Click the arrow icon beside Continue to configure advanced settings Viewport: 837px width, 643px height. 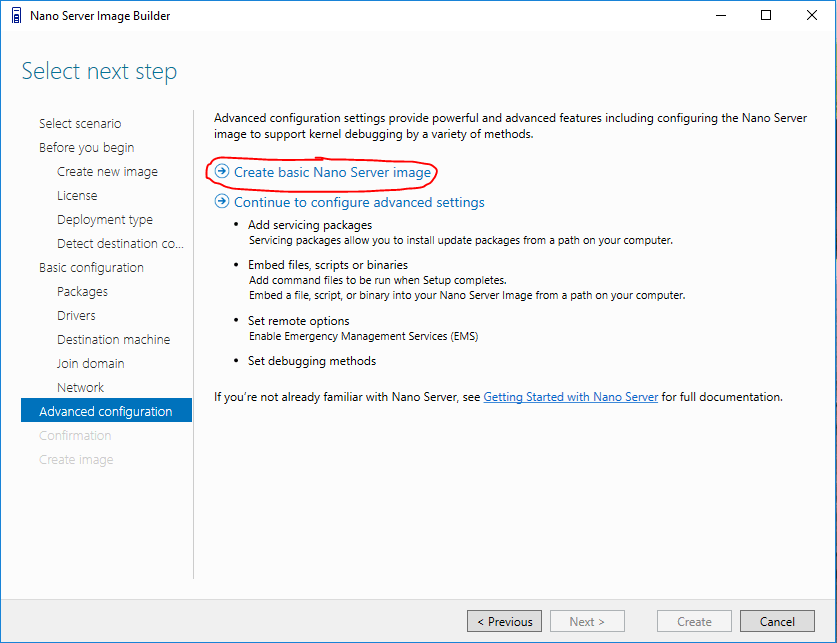click(x=222, y=202)
